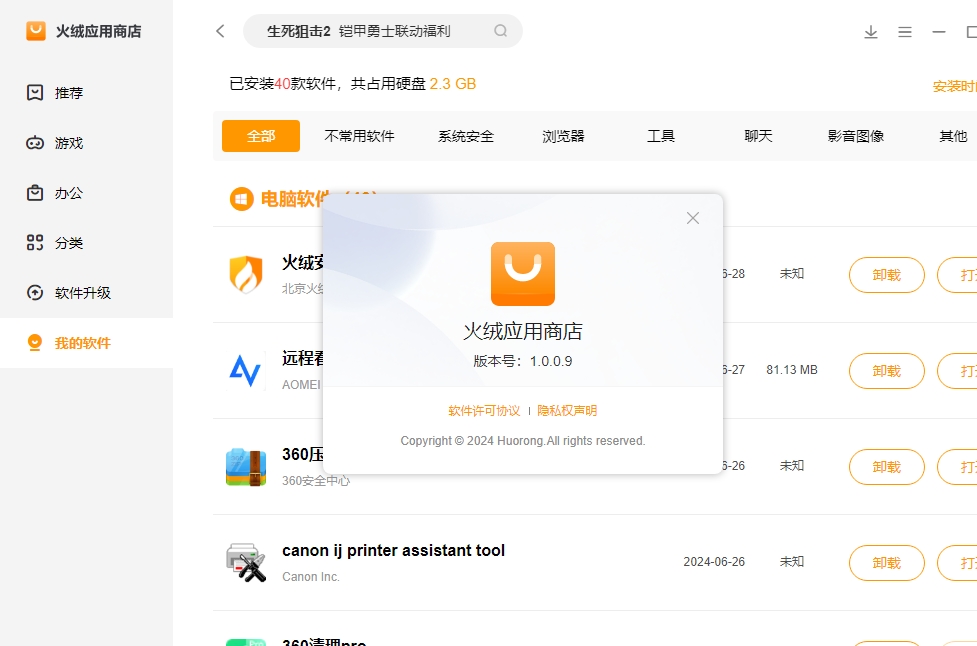
Task: Select the 全部 filter tab
Action: [260, 136]
